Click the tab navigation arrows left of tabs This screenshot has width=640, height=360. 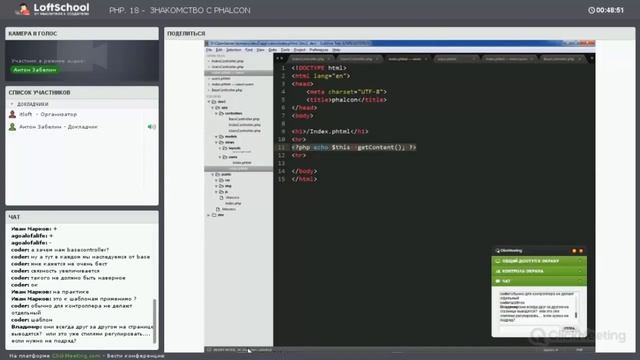(279, 59)
